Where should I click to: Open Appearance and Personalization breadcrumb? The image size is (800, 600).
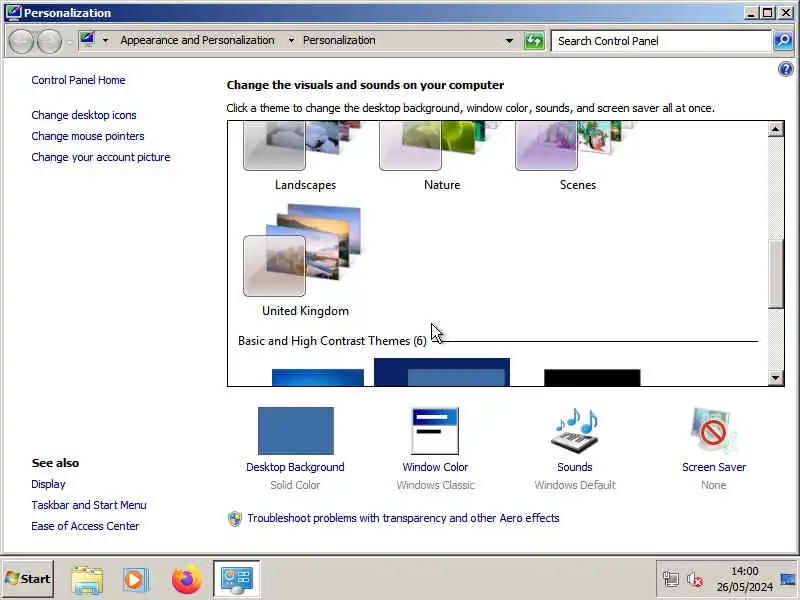pyautogui.click(x=197, y=40)
